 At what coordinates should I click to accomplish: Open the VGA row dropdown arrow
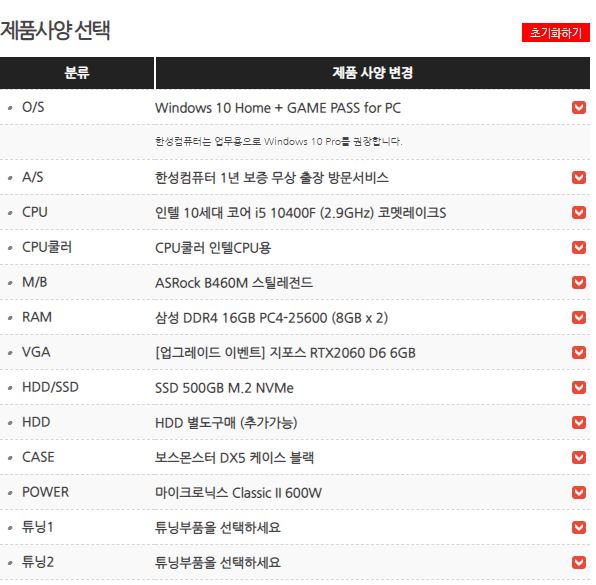[x=579, y=352]
